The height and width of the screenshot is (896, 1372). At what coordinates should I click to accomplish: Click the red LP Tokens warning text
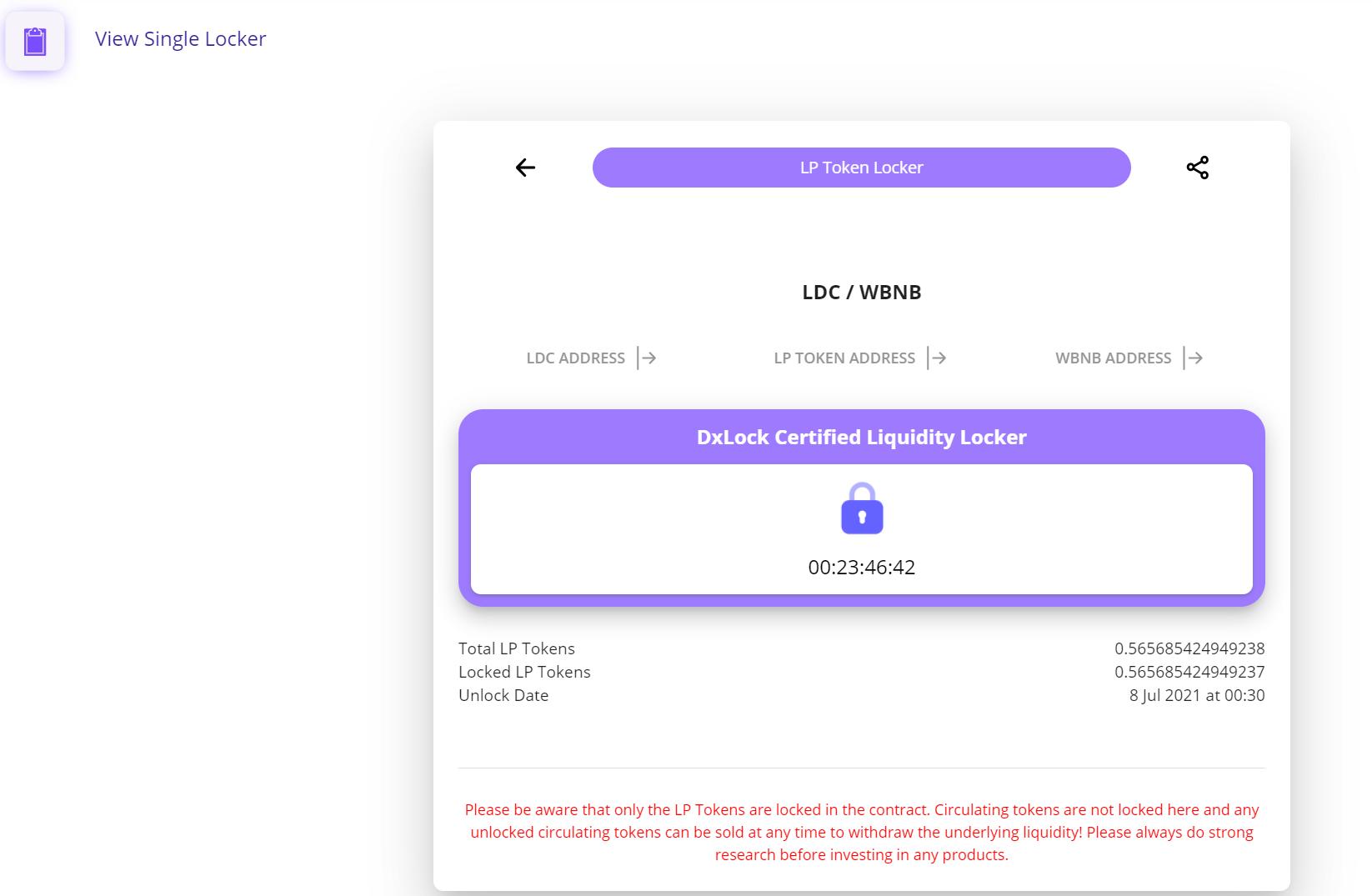862,832
